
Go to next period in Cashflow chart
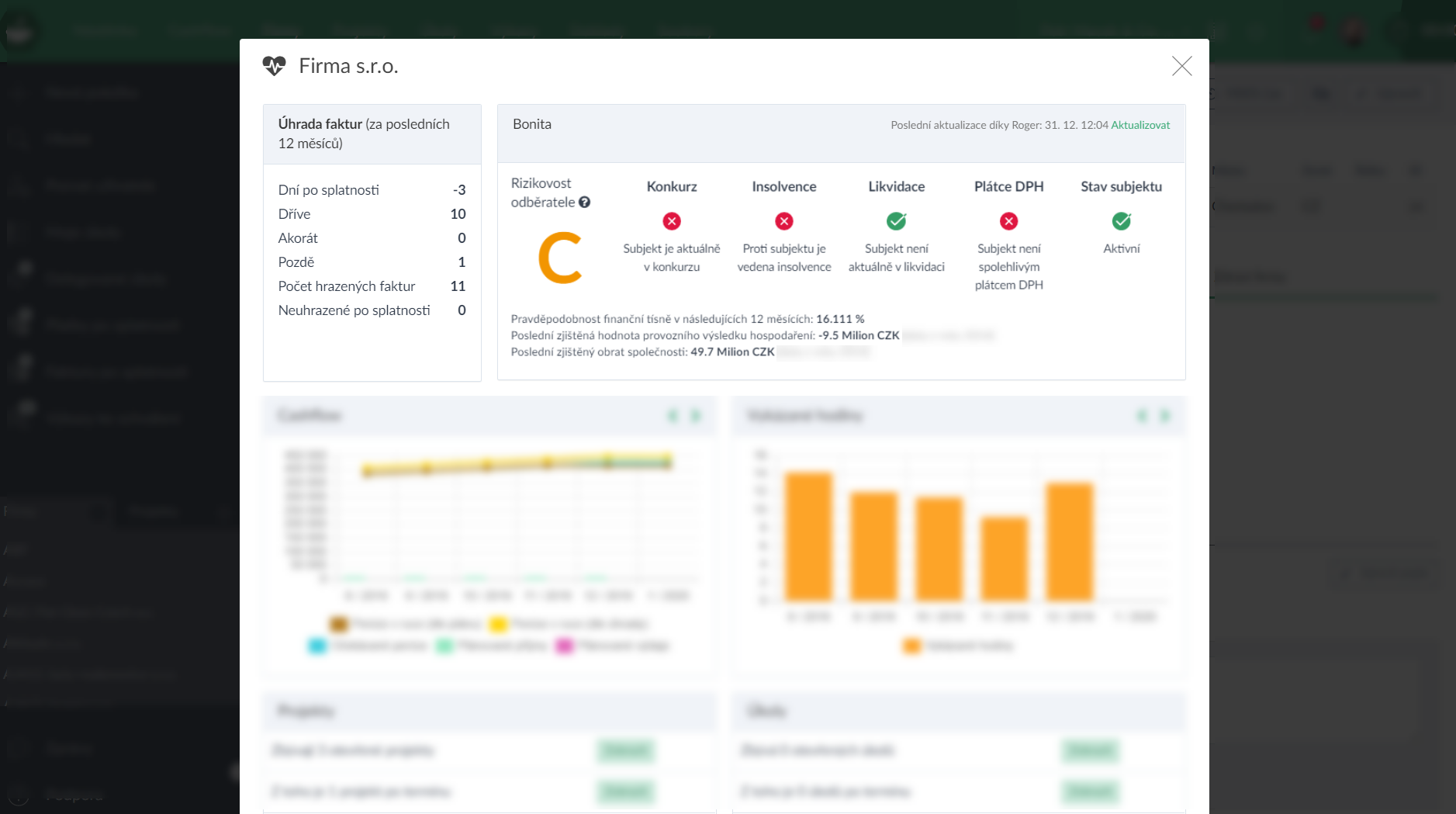click(696, 416)
